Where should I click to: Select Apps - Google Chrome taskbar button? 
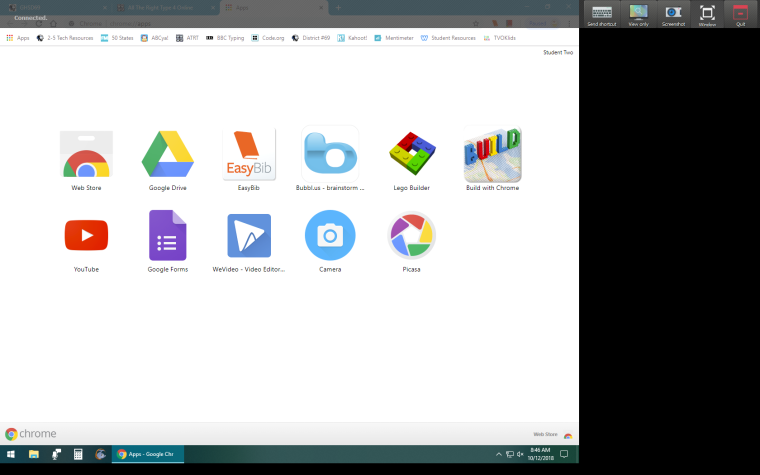[x=148, y=454]
